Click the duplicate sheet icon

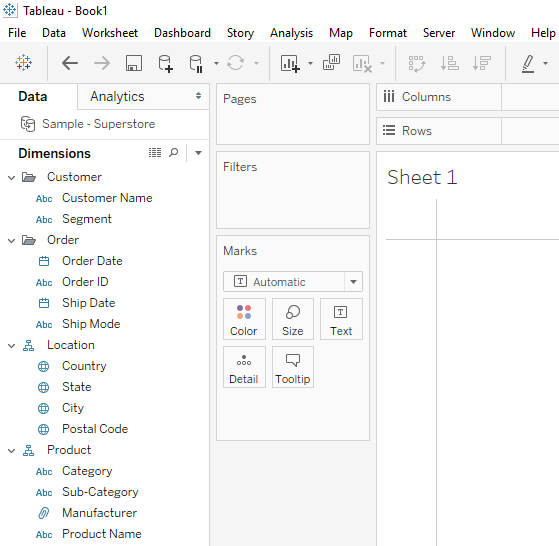[331, 62]
